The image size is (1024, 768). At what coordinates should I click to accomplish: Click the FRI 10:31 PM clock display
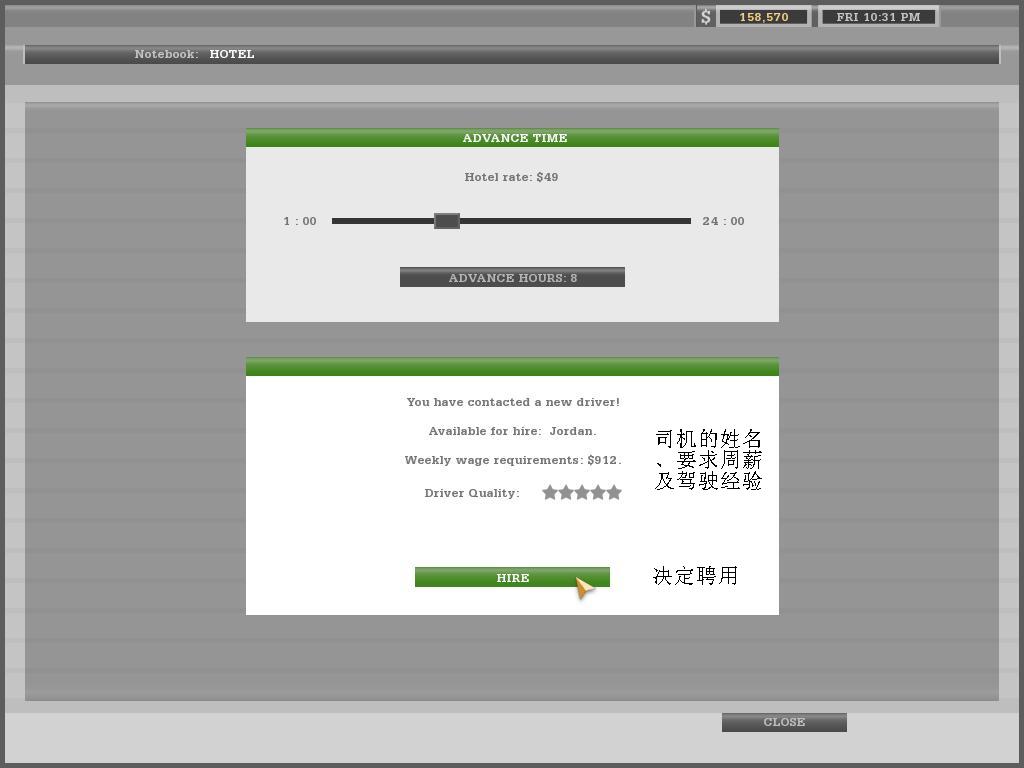(x=878, y=17)
